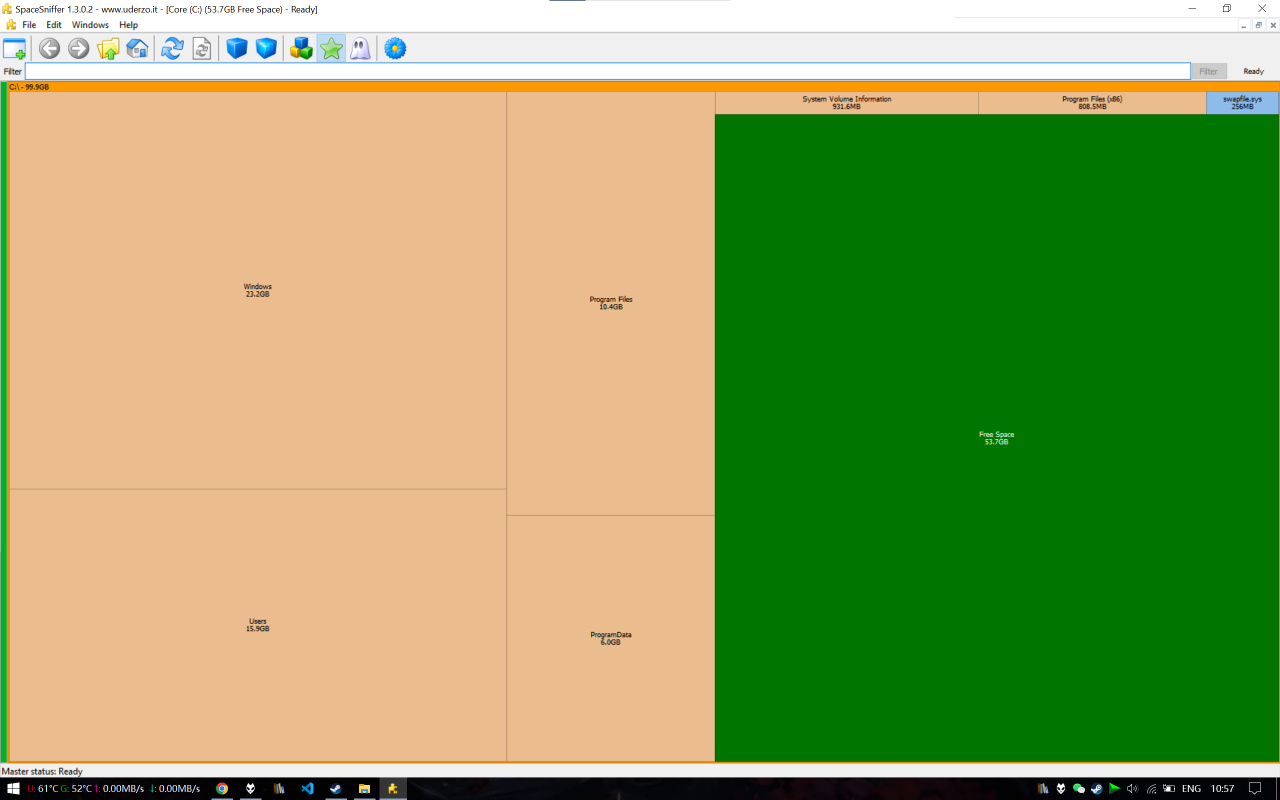Open the Help menu
Screen dimensions: 1280x800
128,25
